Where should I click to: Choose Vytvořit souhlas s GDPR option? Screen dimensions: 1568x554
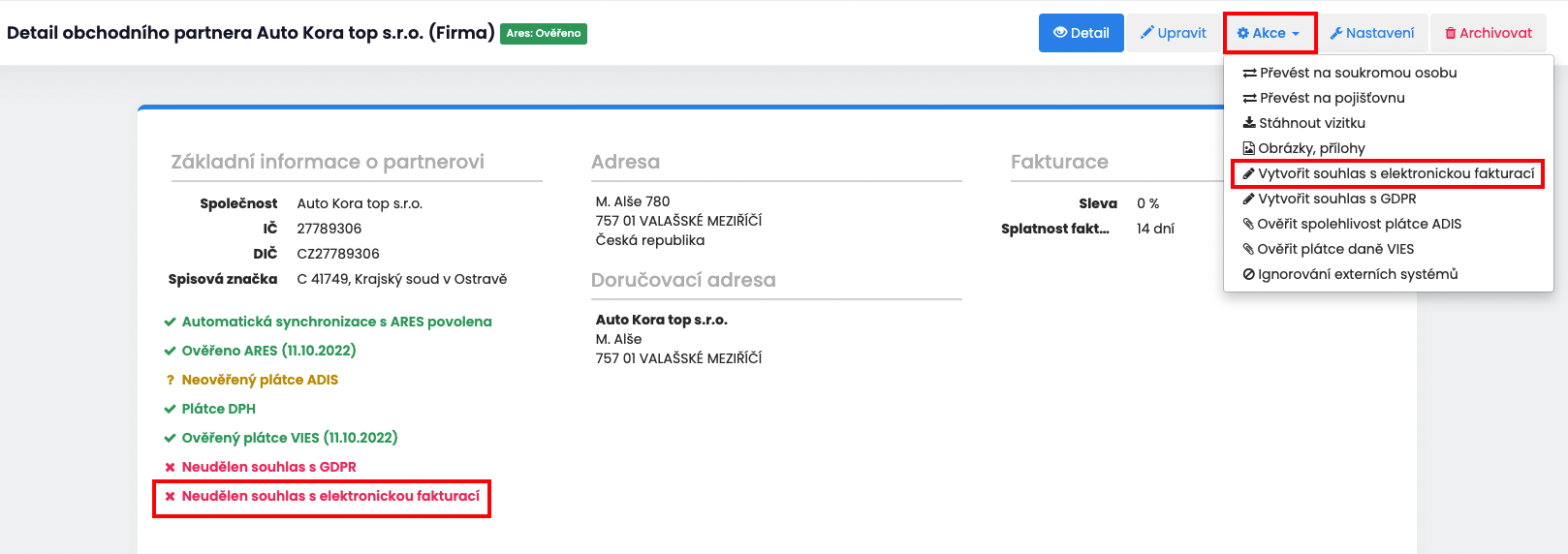click(x=1336, y=199)
